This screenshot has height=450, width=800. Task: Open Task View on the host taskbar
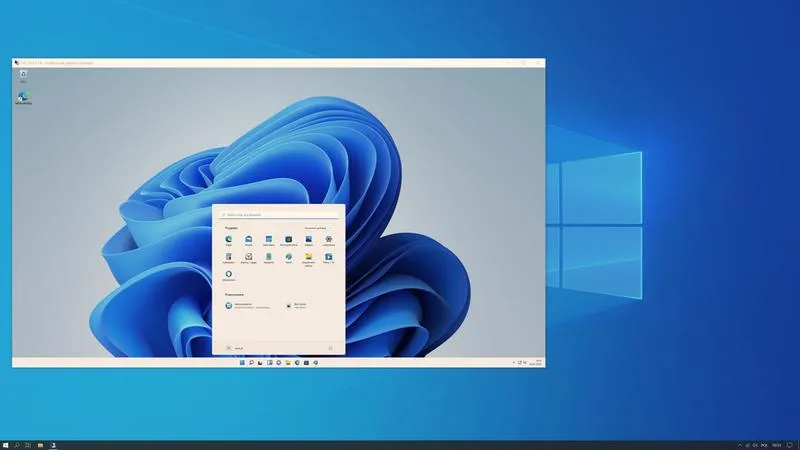[x=28, y=445]
